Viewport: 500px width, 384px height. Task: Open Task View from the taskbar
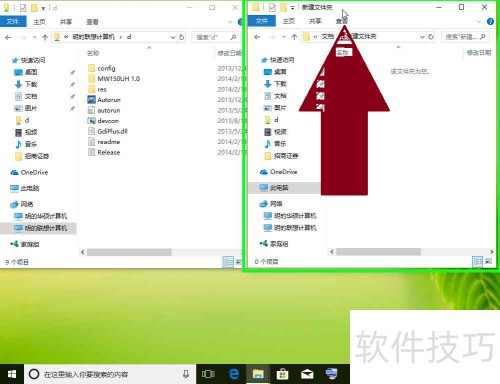tap(208, 374)
